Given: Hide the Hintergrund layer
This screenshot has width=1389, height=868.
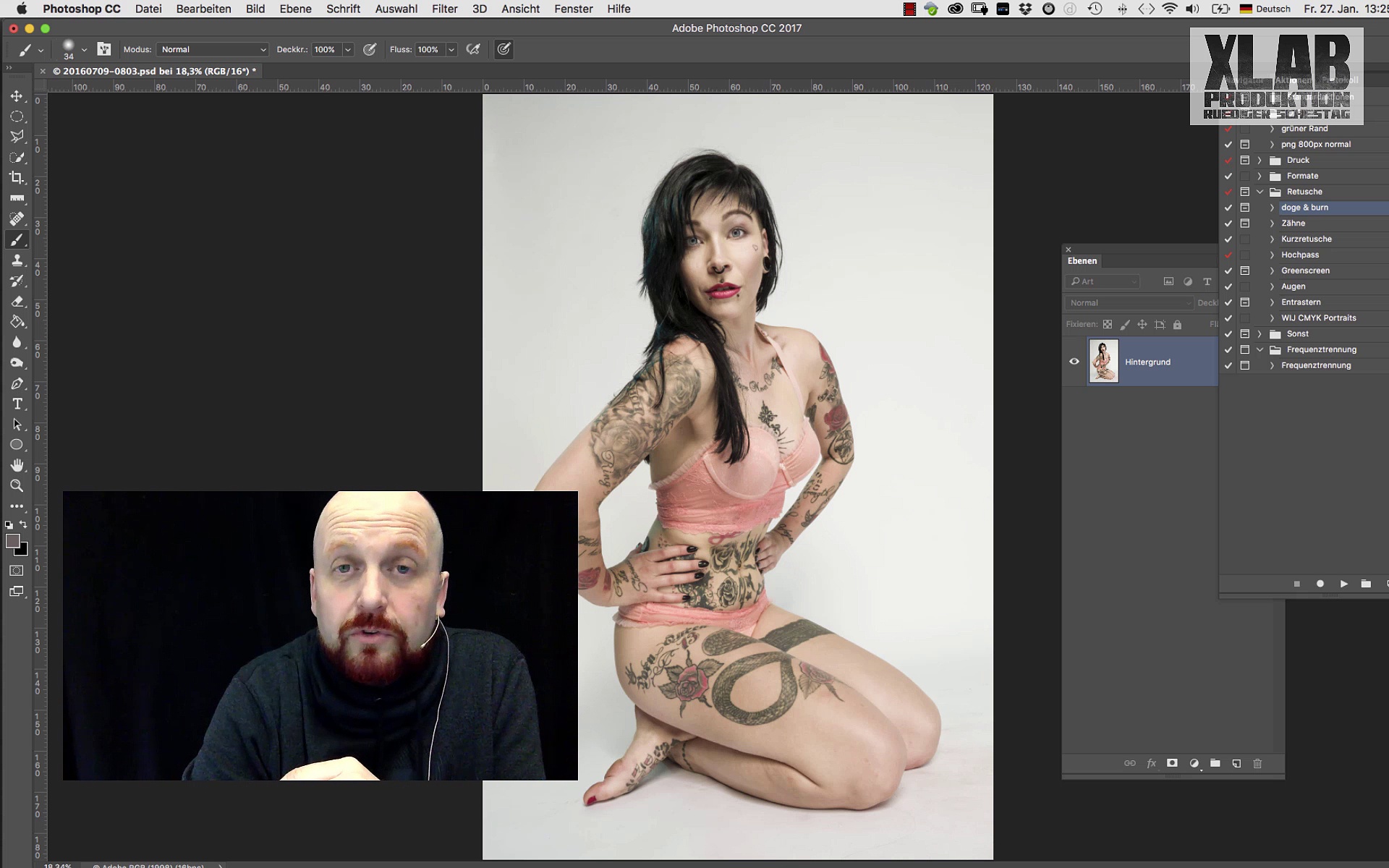Looking at the screenshot, I should tap(1074, 362).
